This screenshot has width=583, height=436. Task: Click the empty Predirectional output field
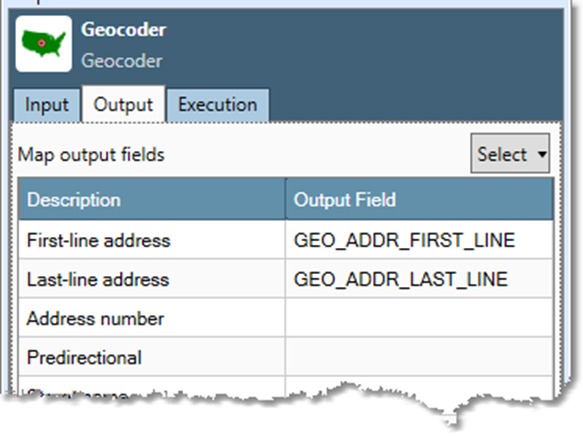tap(419, 357)
